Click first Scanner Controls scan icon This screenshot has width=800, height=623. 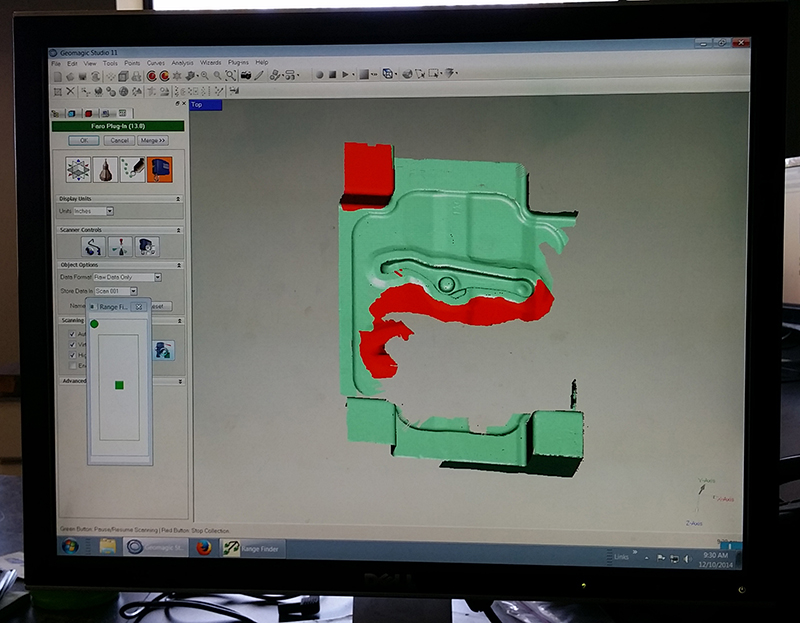click(x=93, y=245)
